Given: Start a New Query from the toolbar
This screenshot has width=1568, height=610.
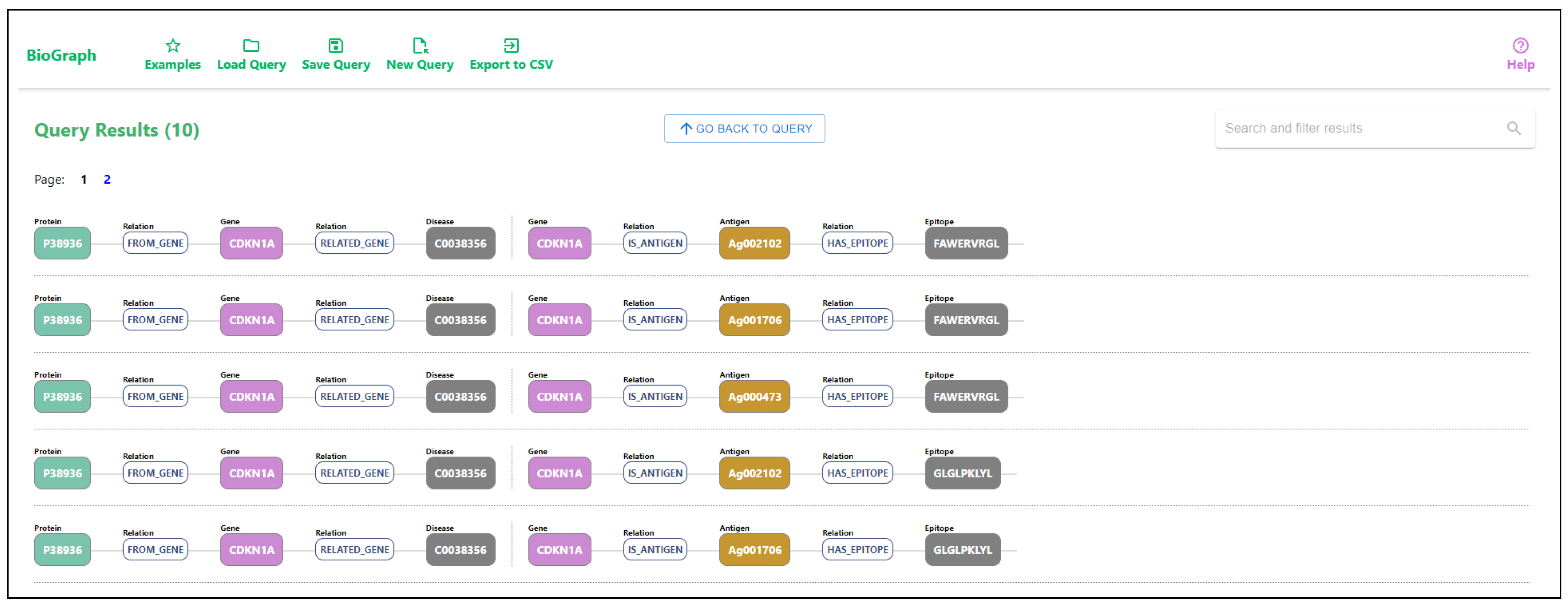Looking at the screenshot, I should [x=419, y=54].
